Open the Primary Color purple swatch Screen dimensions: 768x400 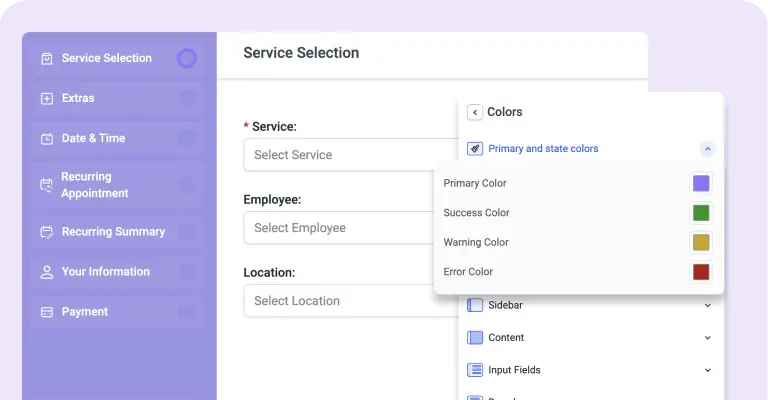[701, 184]
